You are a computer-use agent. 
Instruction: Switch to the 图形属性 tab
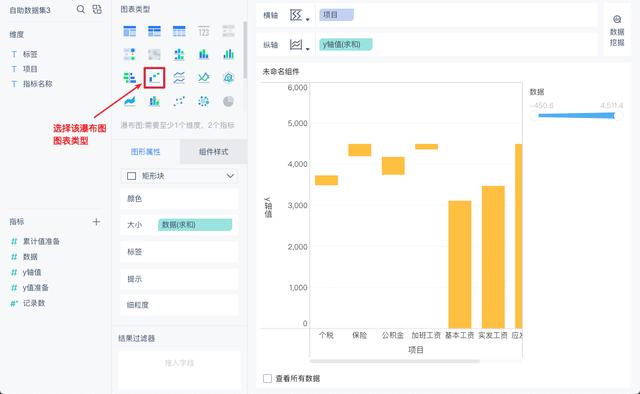(146, 152)
